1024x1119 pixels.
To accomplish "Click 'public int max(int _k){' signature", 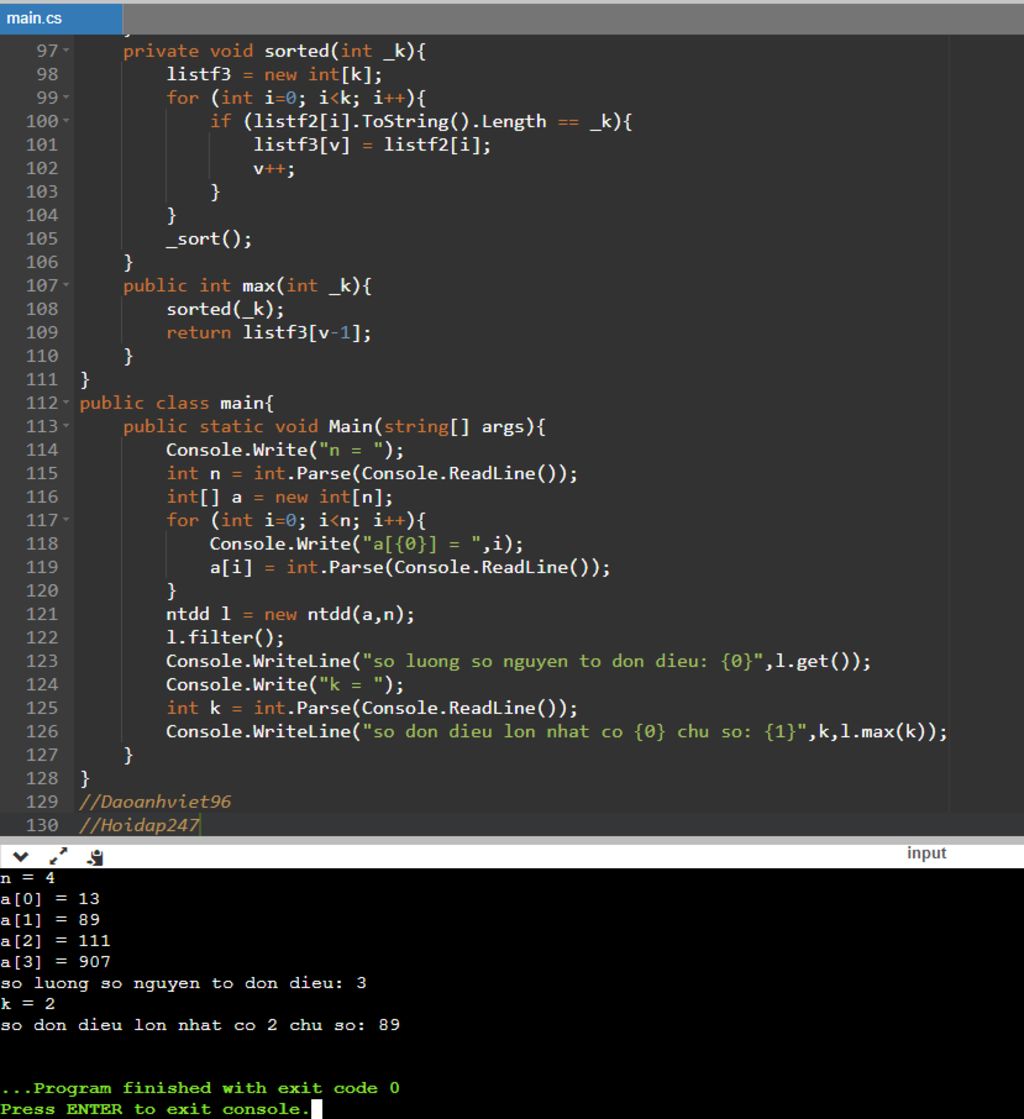I will coord(247,285).
